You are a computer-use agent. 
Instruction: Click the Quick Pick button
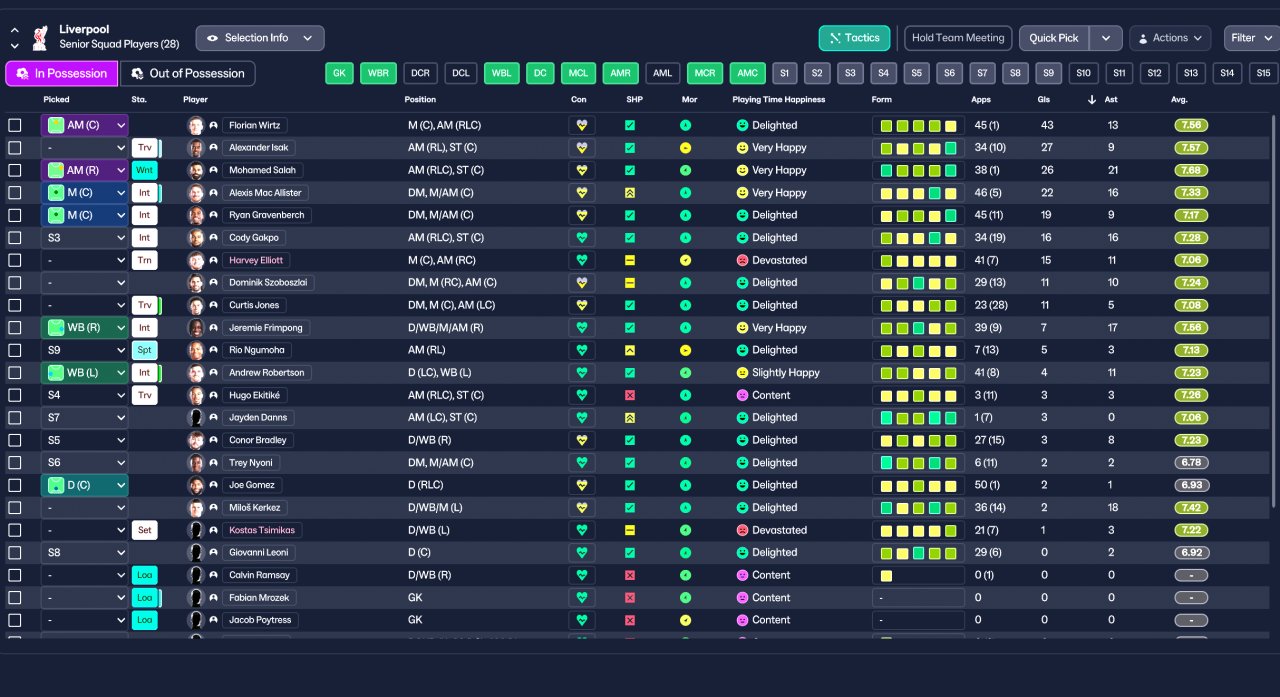click(x=1054, y=38)
